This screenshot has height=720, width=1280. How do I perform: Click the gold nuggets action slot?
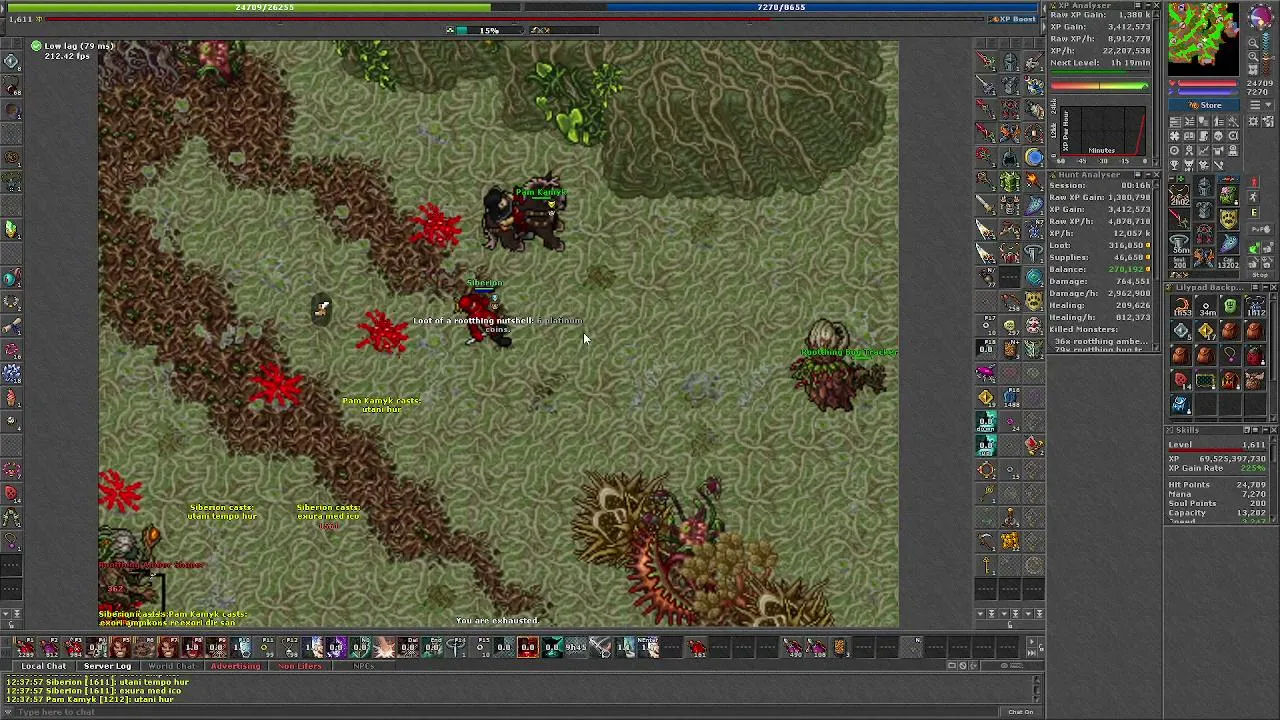(x=1010, y=541)
